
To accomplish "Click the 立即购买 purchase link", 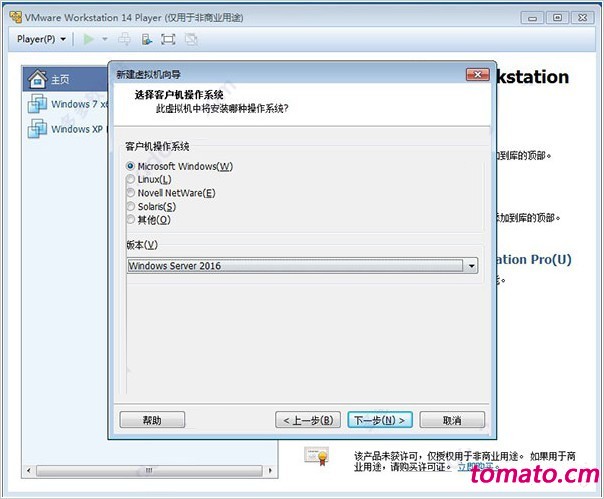I will point(477,467).
